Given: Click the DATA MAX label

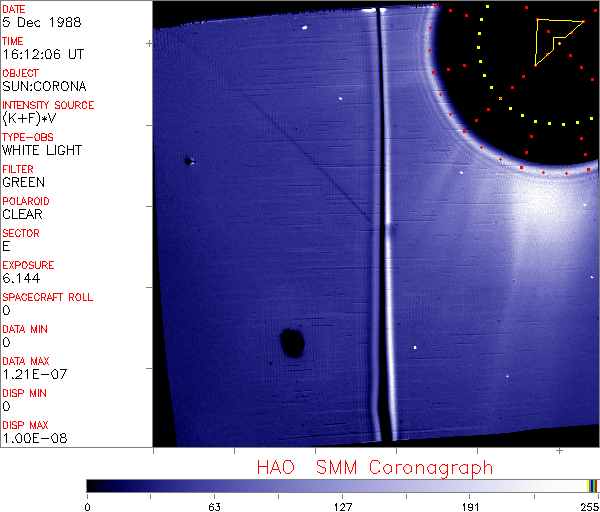Looking at the screenshot, I should (x=26, y=361).
